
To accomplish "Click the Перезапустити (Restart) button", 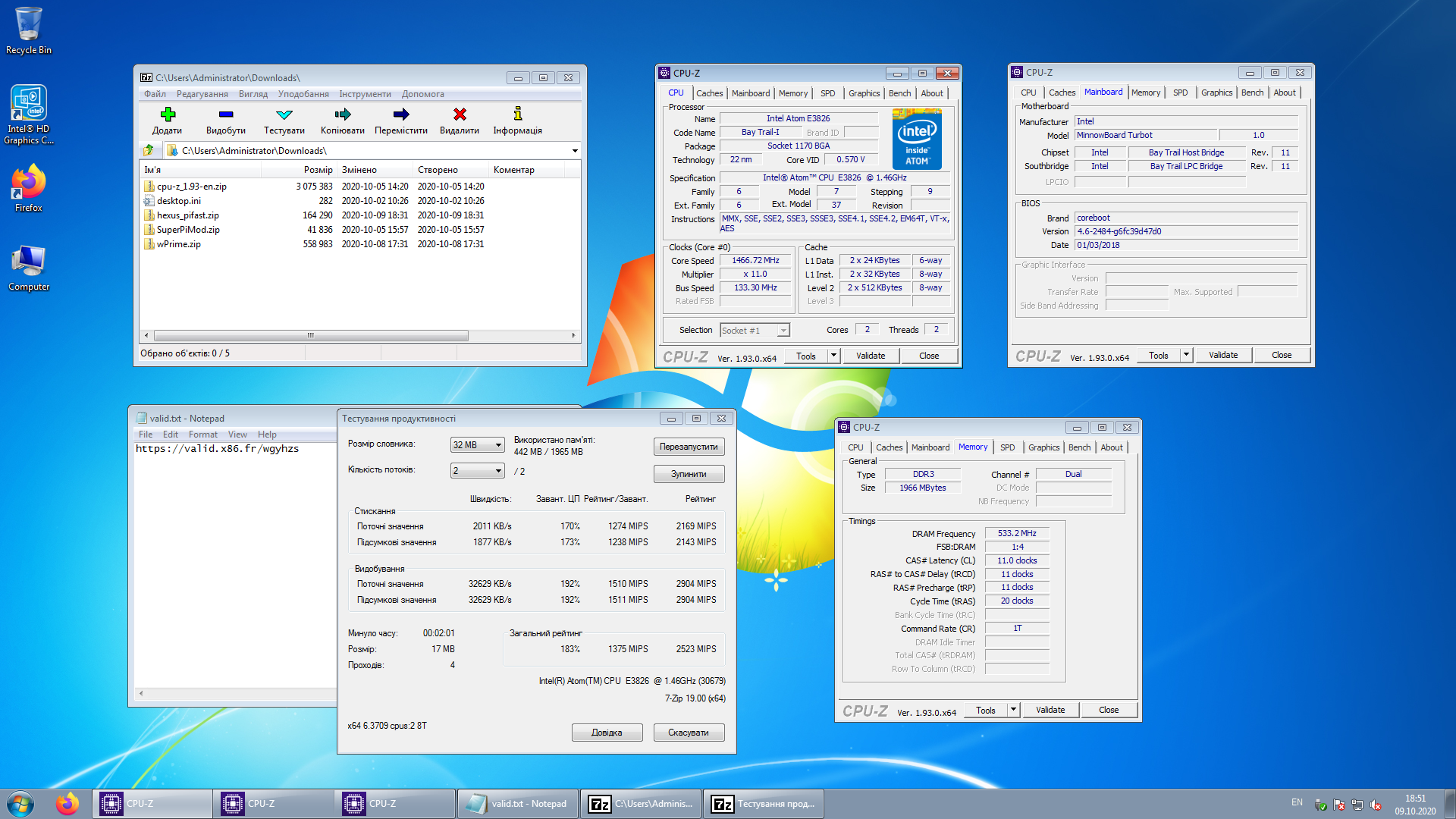I will (689, 447).
